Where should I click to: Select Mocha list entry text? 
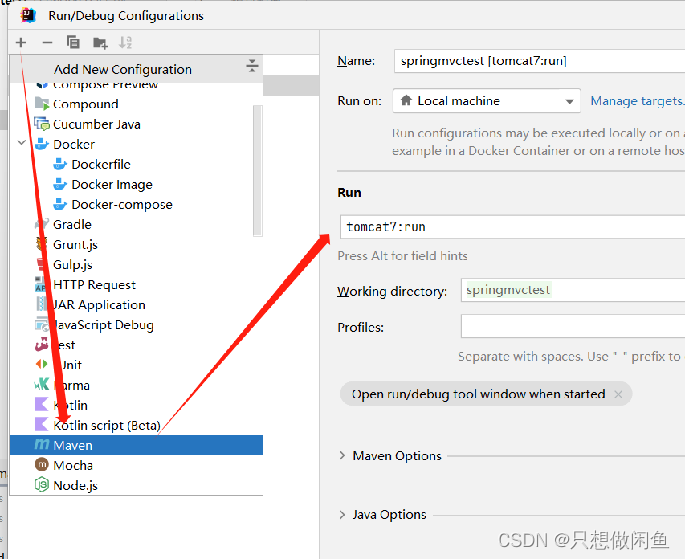coord(73,465)
